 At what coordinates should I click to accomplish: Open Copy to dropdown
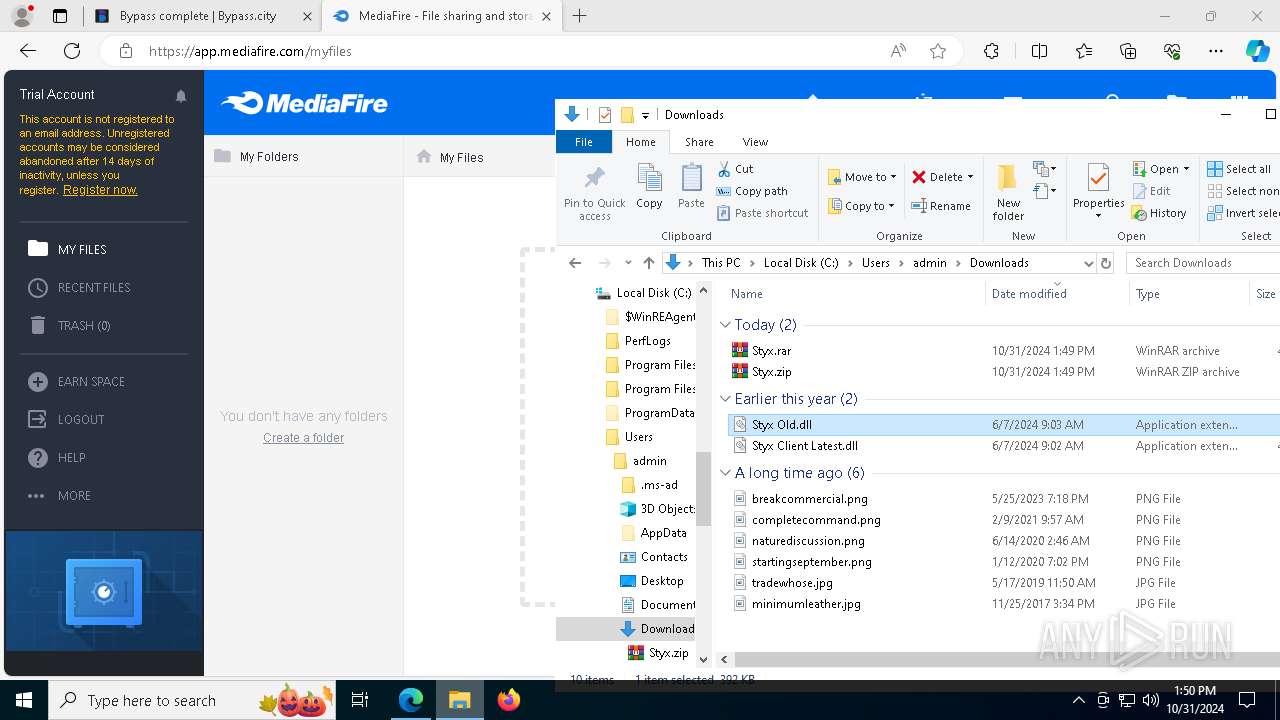(x=862, y=206)
